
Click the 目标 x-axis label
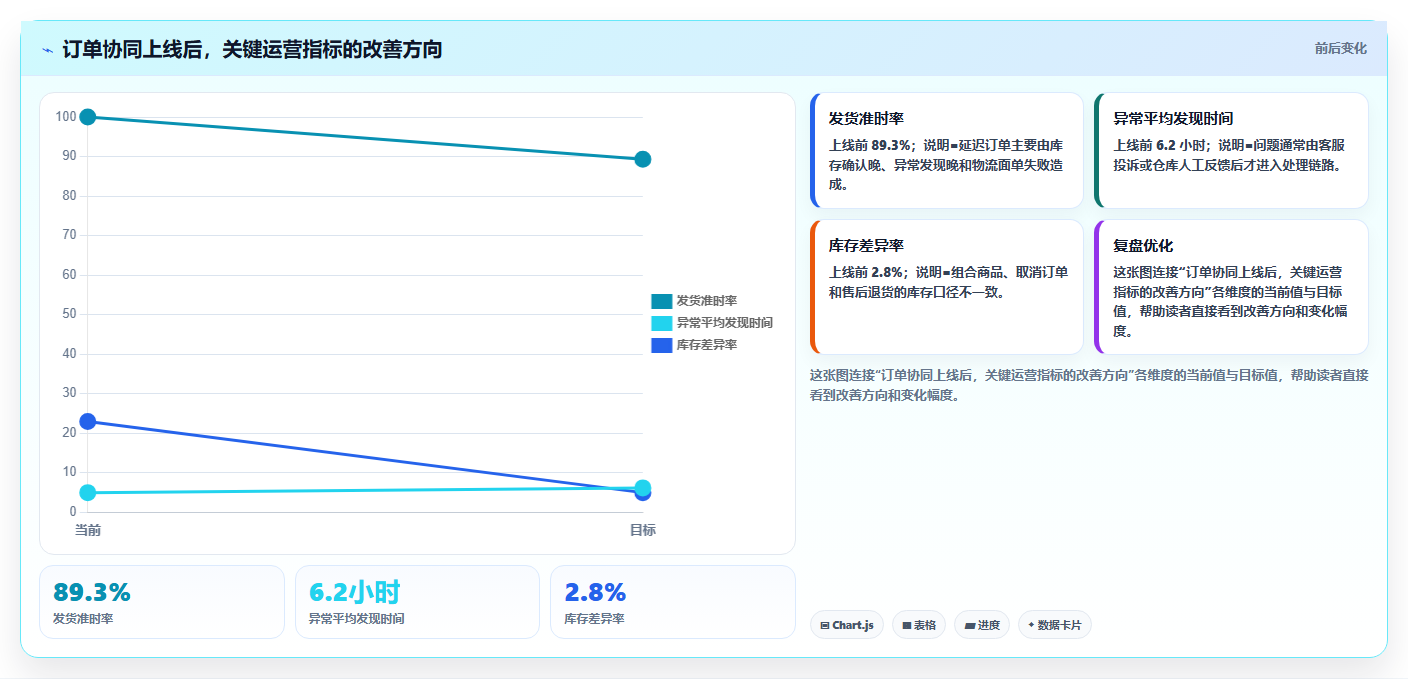(643, 530)
